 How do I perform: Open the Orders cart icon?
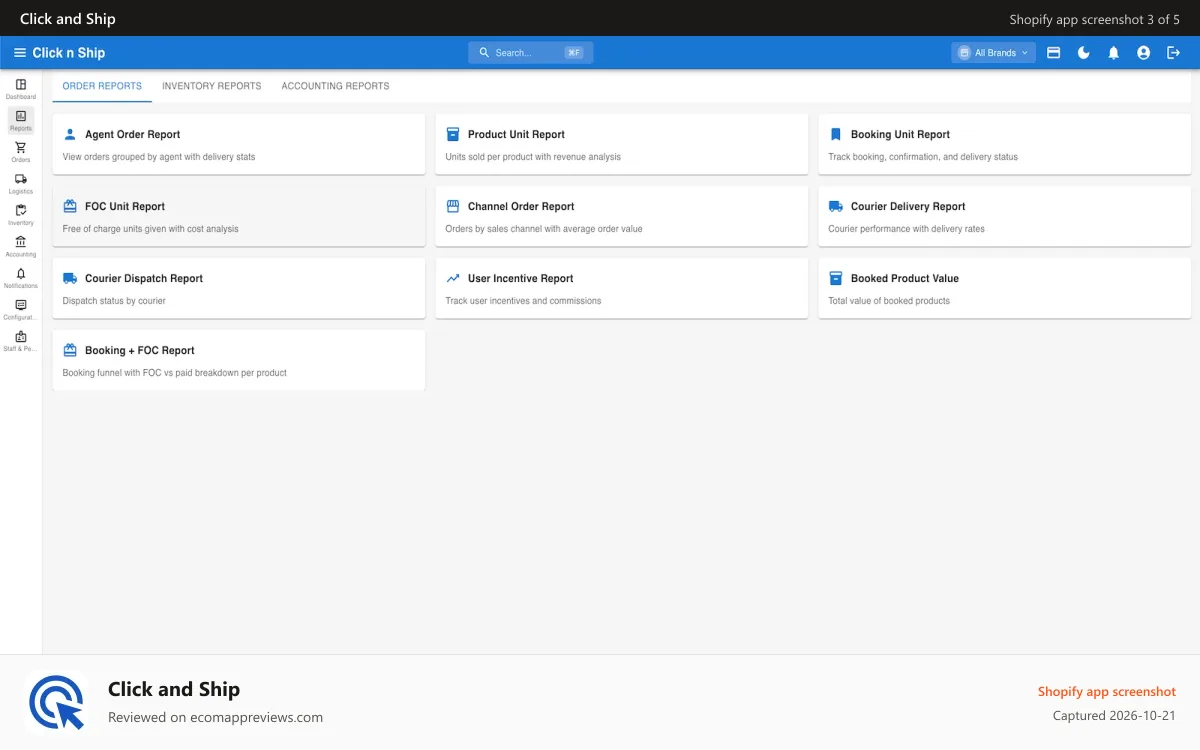[21, 147]
